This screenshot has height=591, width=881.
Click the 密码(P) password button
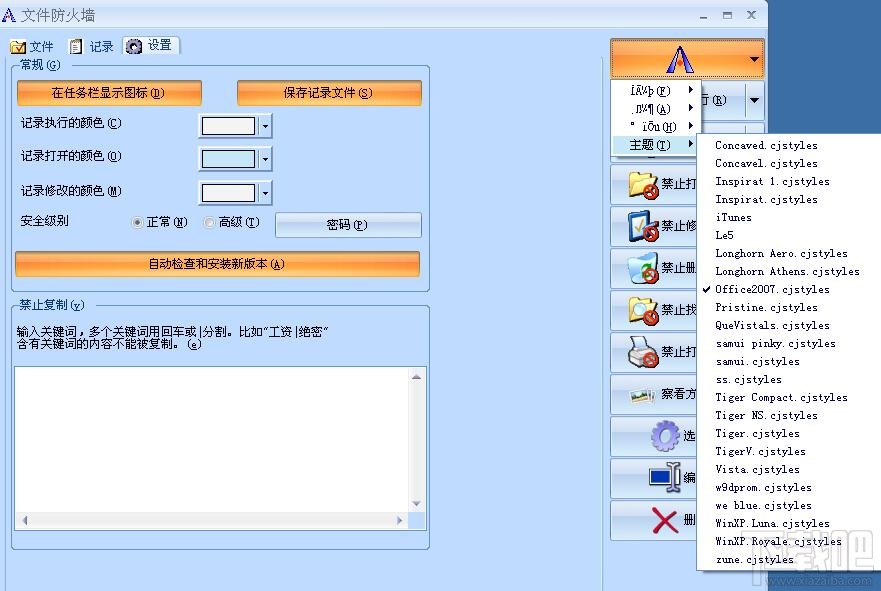(348, 225)
